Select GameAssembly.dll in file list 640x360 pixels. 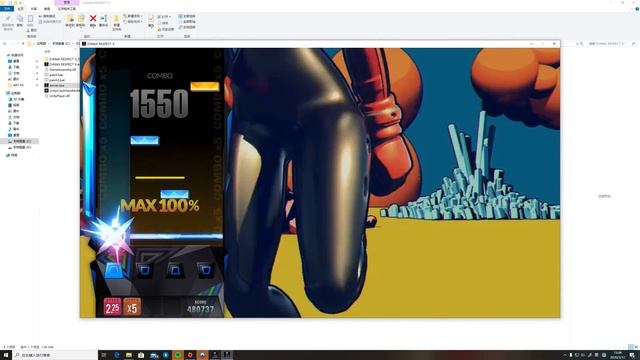tap(60, 70)
